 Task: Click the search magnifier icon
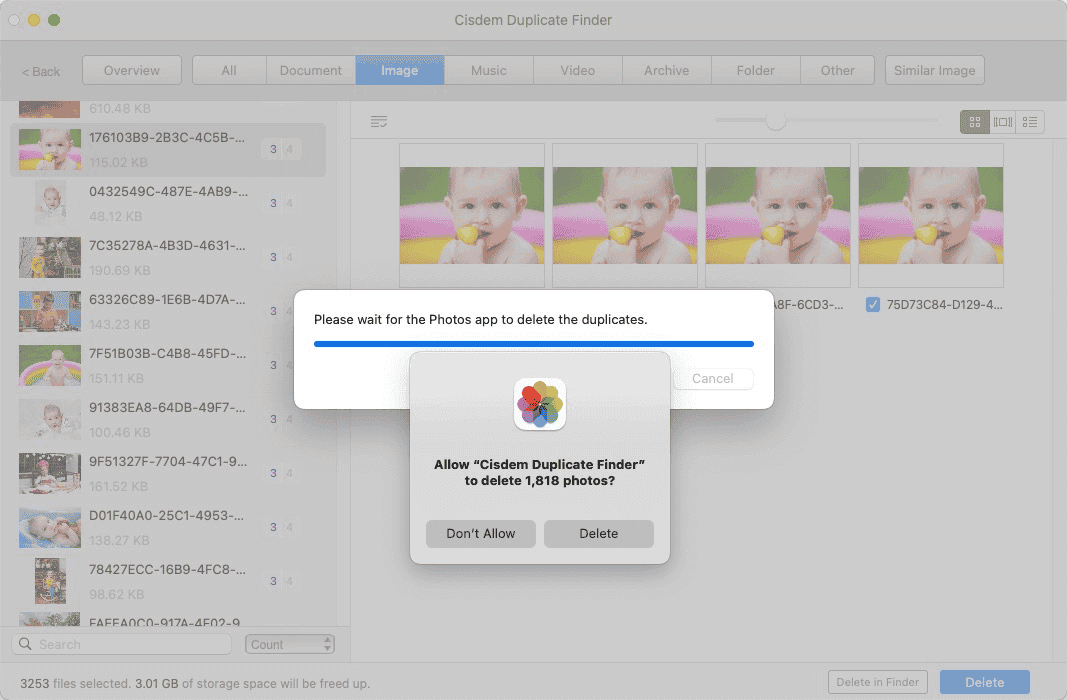24,644
